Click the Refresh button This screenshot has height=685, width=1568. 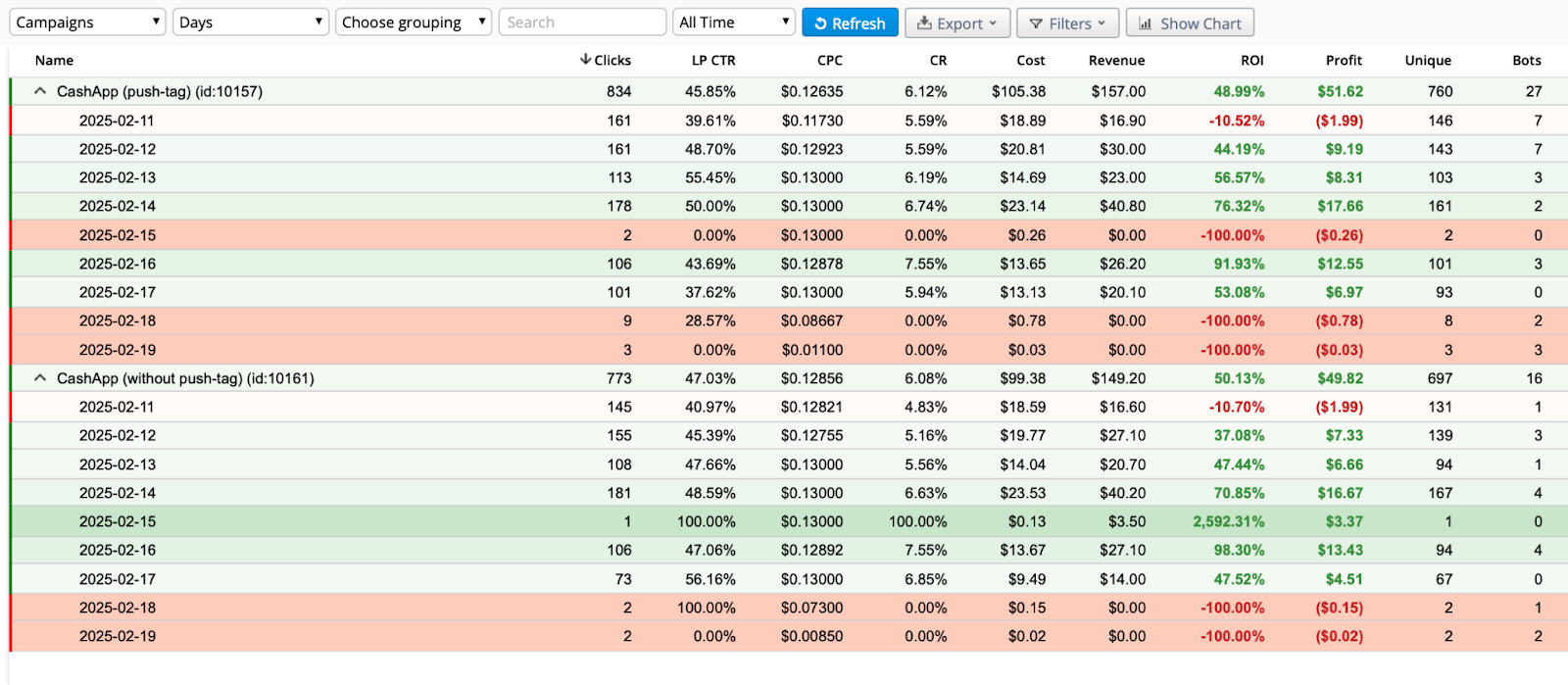click(x=850, y=23)
